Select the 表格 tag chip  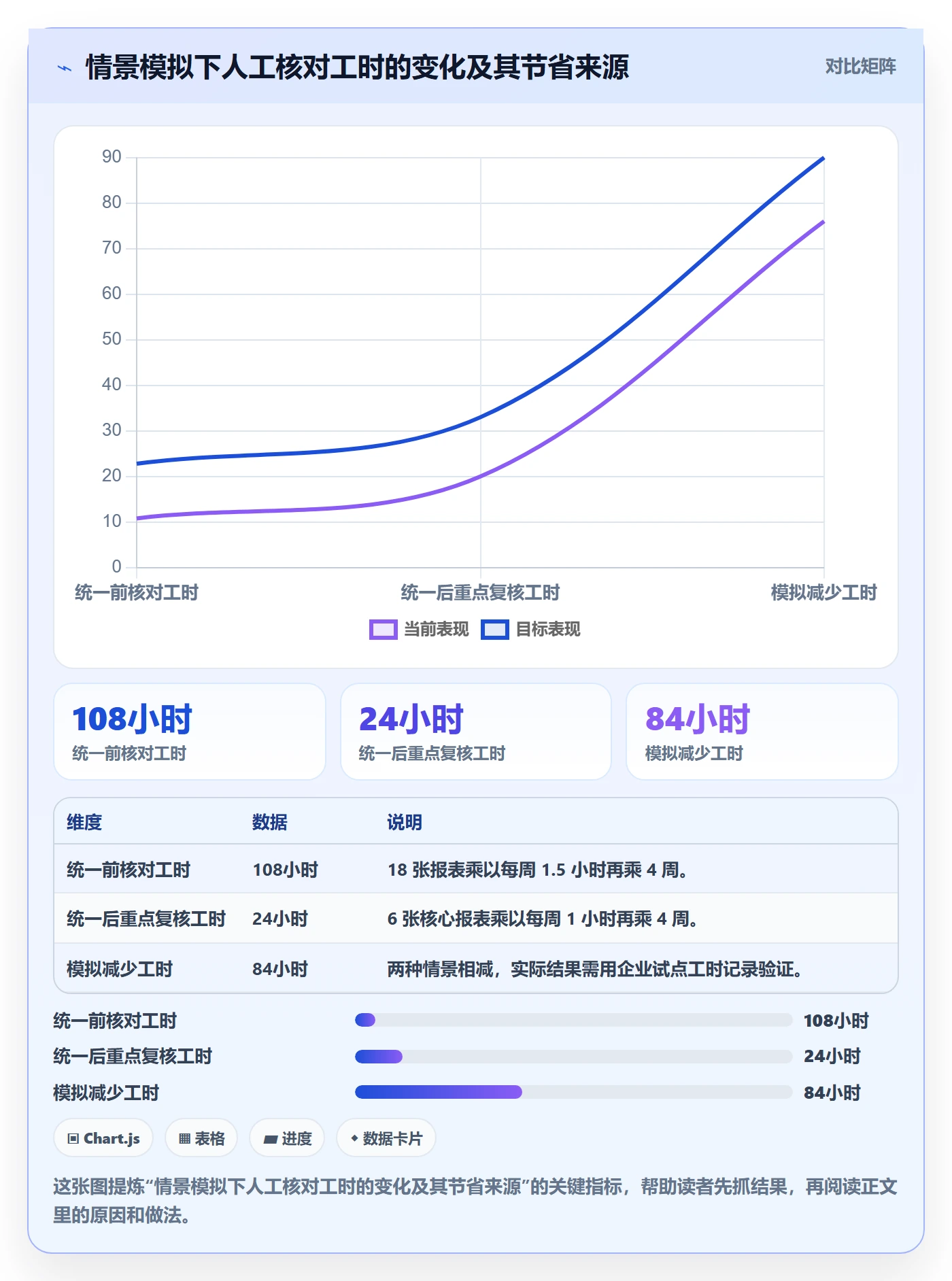click(x=201, y=1138)
